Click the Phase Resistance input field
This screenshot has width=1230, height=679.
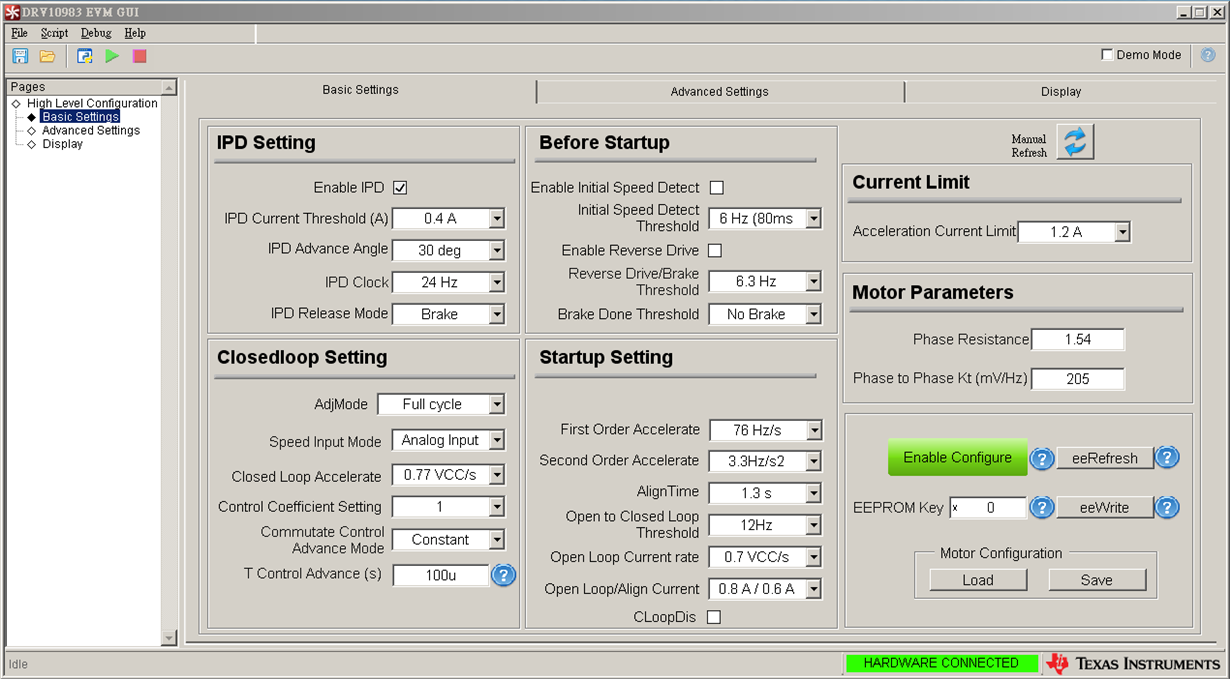[x=1078, y=340]
